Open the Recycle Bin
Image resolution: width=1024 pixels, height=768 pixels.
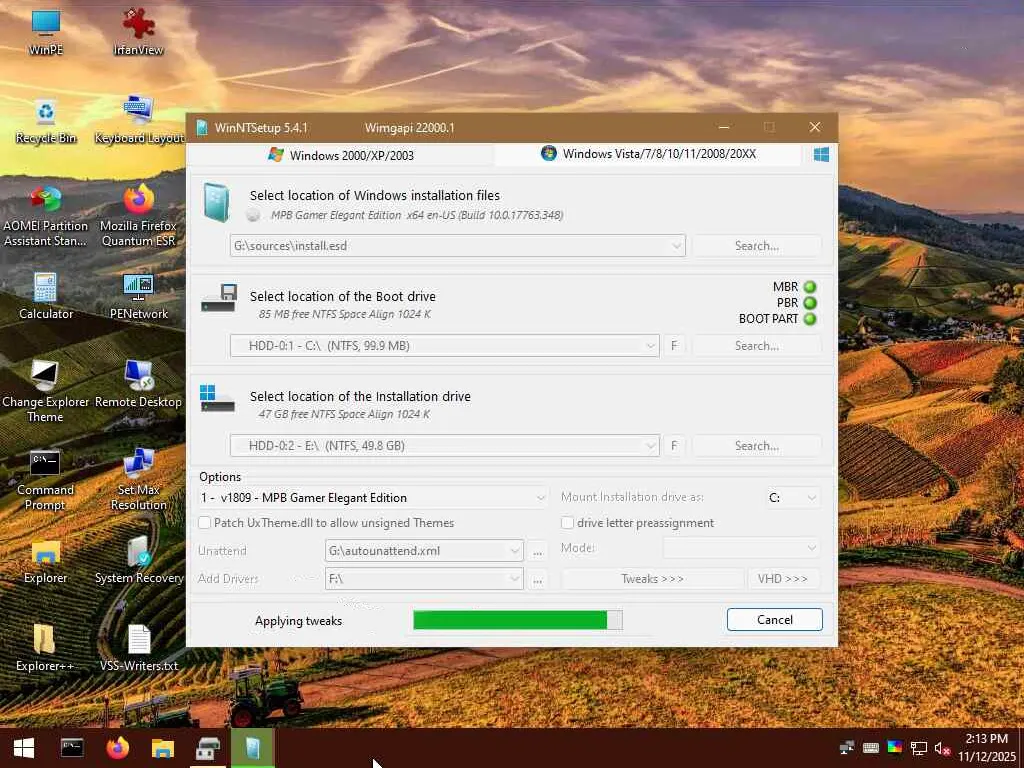click(46, 121)
